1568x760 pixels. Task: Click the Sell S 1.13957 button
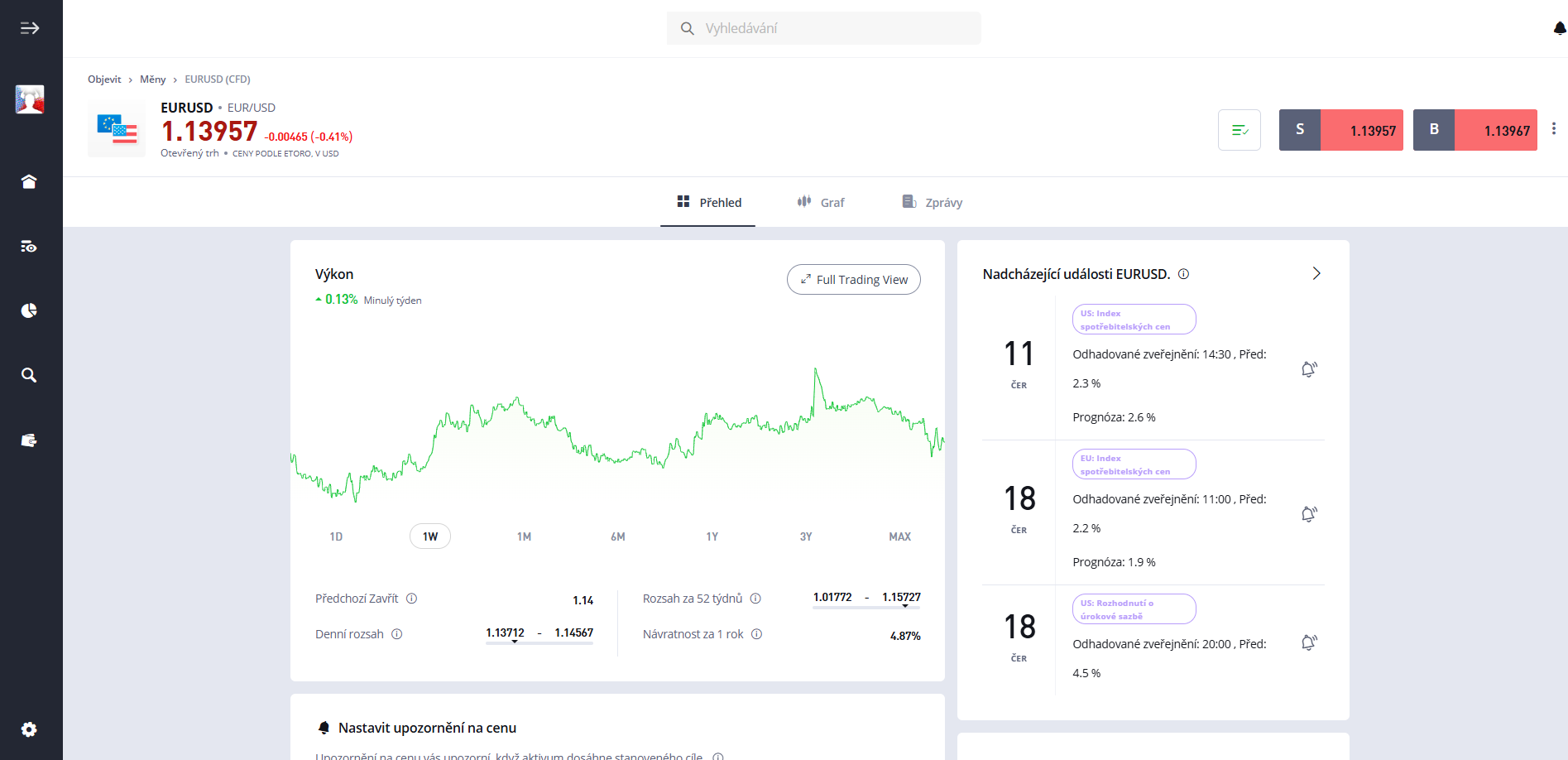[1341, 130]
